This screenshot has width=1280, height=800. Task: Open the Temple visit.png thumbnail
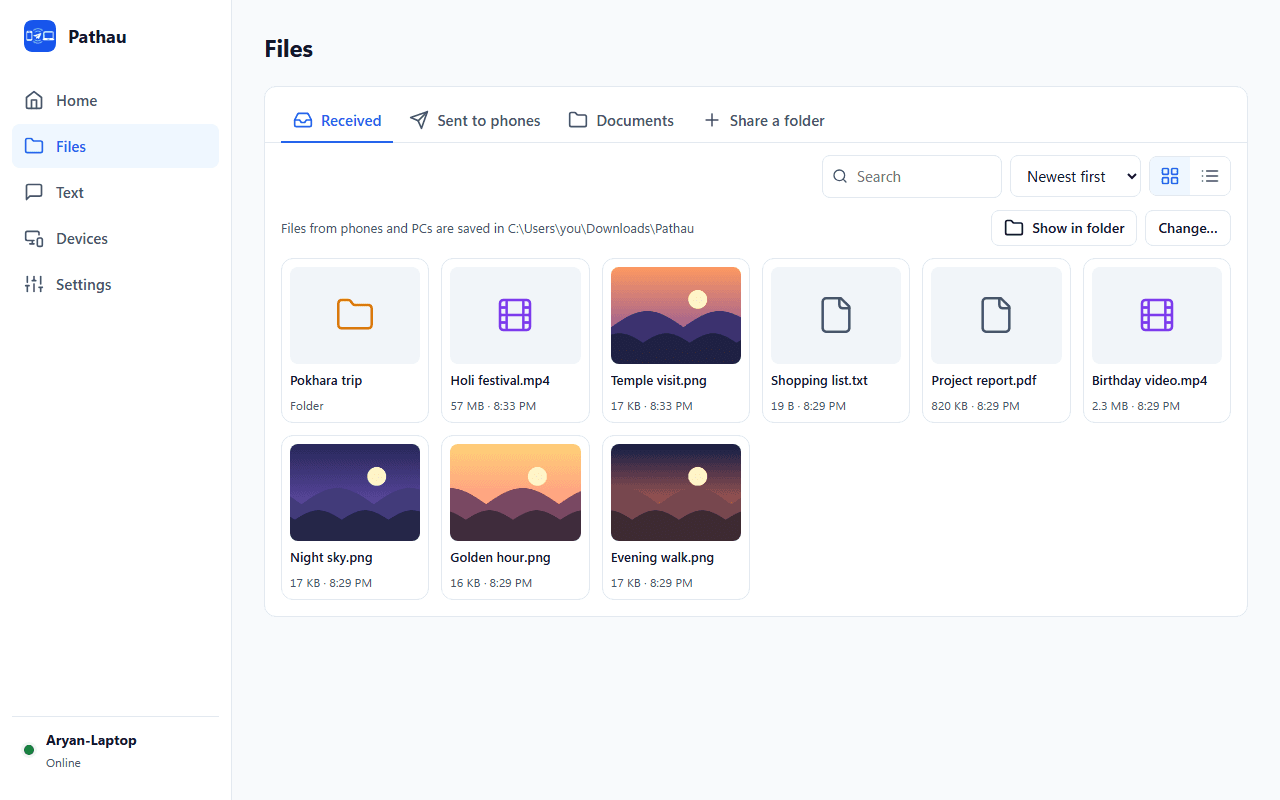pyautogui.click(x=676, y=315)
